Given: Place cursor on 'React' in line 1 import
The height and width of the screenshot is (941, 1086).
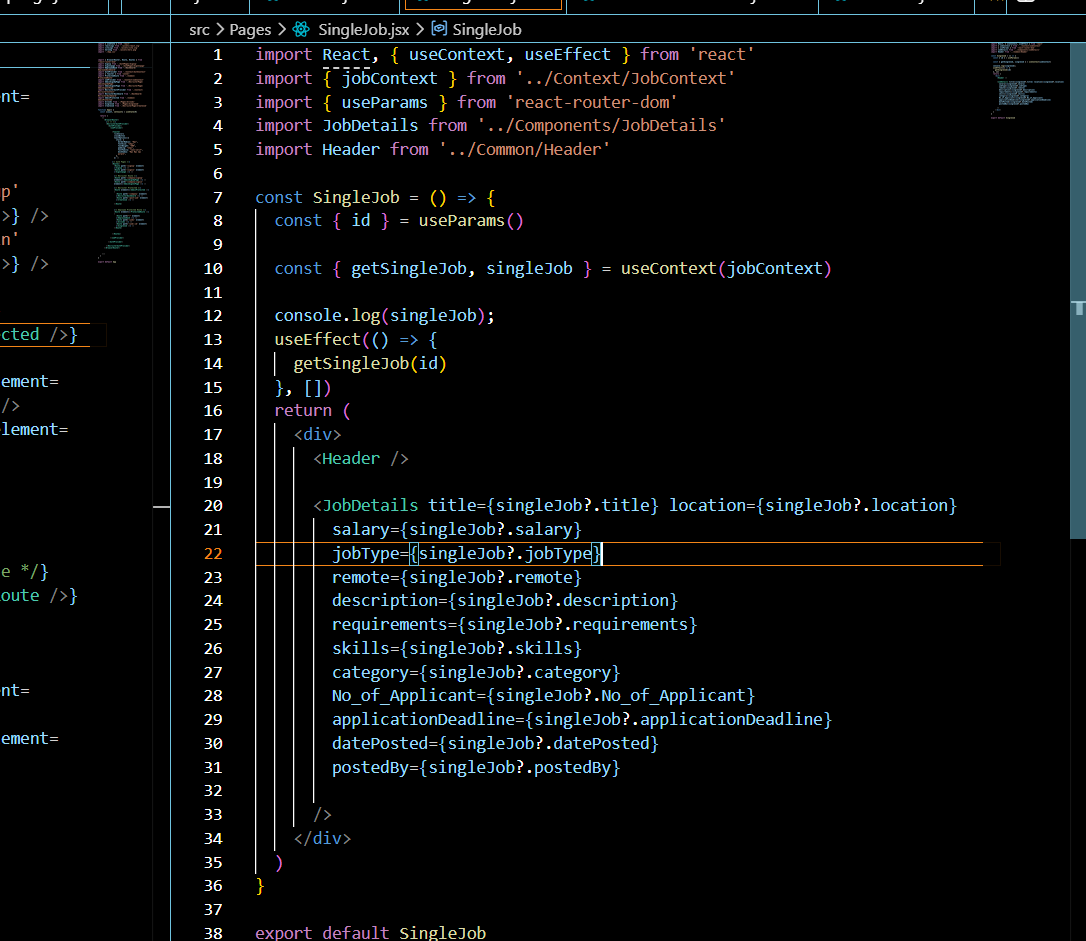Looking at the screenshot, I should (x=346, y=55).
